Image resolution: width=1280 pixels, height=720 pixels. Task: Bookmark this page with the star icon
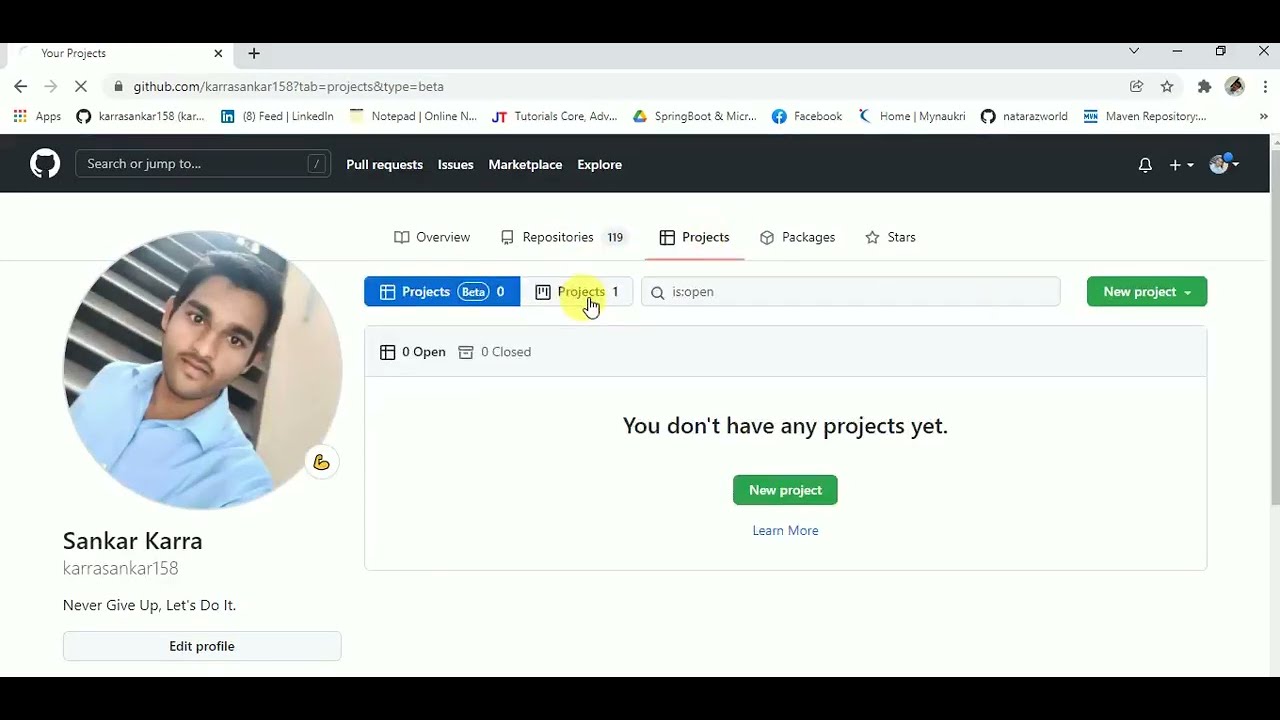pyautogui.click(x=1167, y=86)
